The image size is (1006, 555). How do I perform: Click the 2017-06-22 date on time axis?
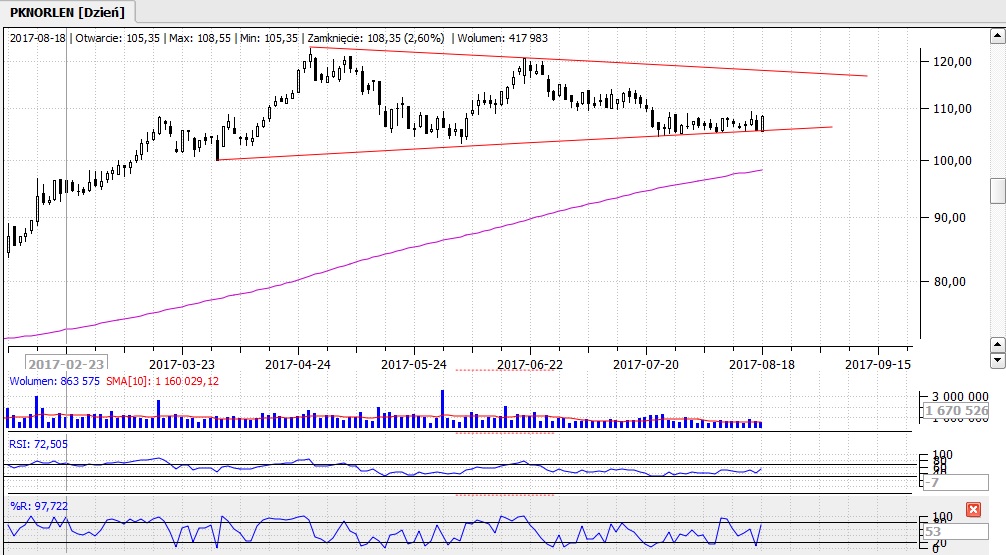530,364
